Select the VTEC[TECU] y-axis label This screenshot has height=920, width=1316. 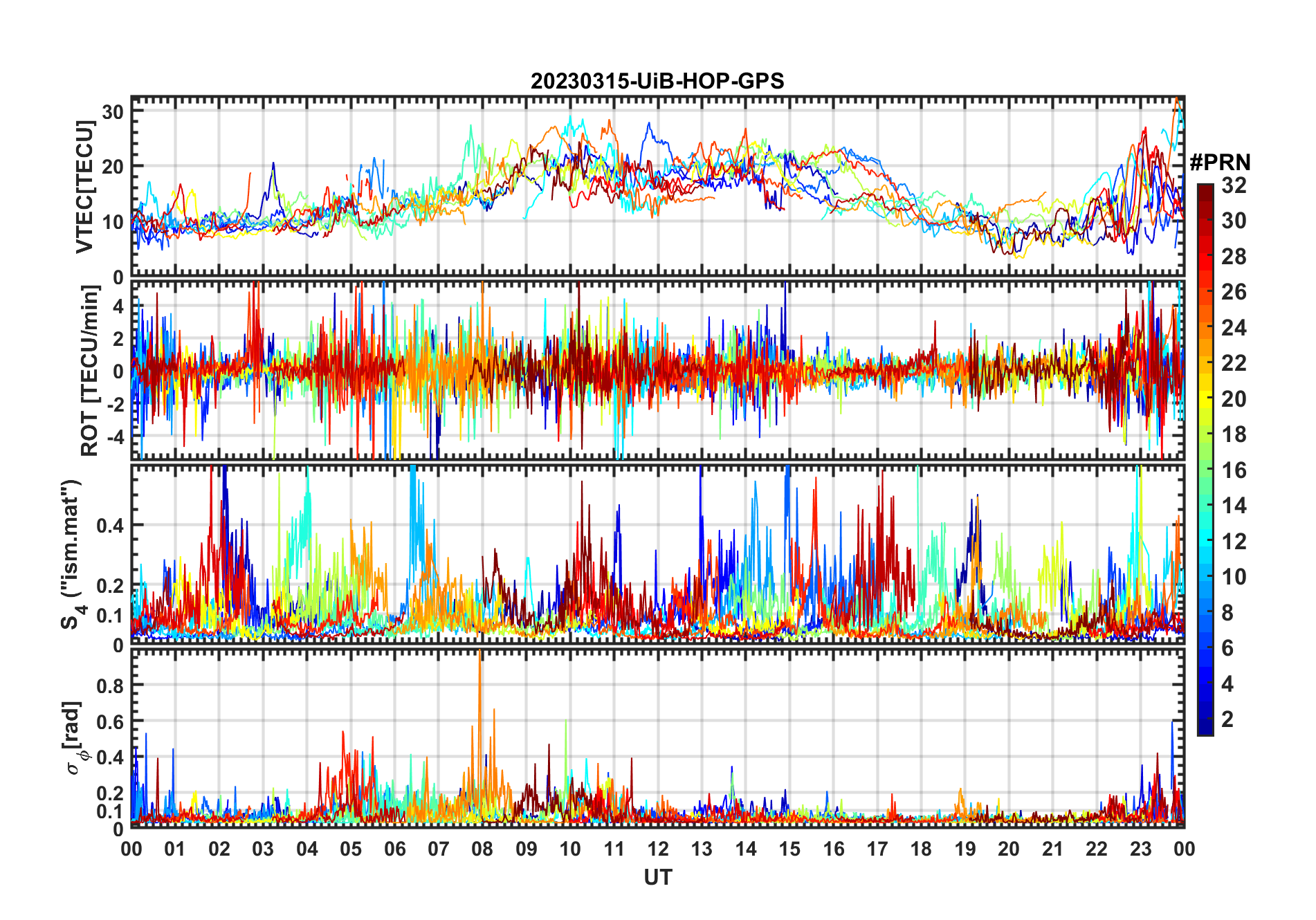pos(84,187)
